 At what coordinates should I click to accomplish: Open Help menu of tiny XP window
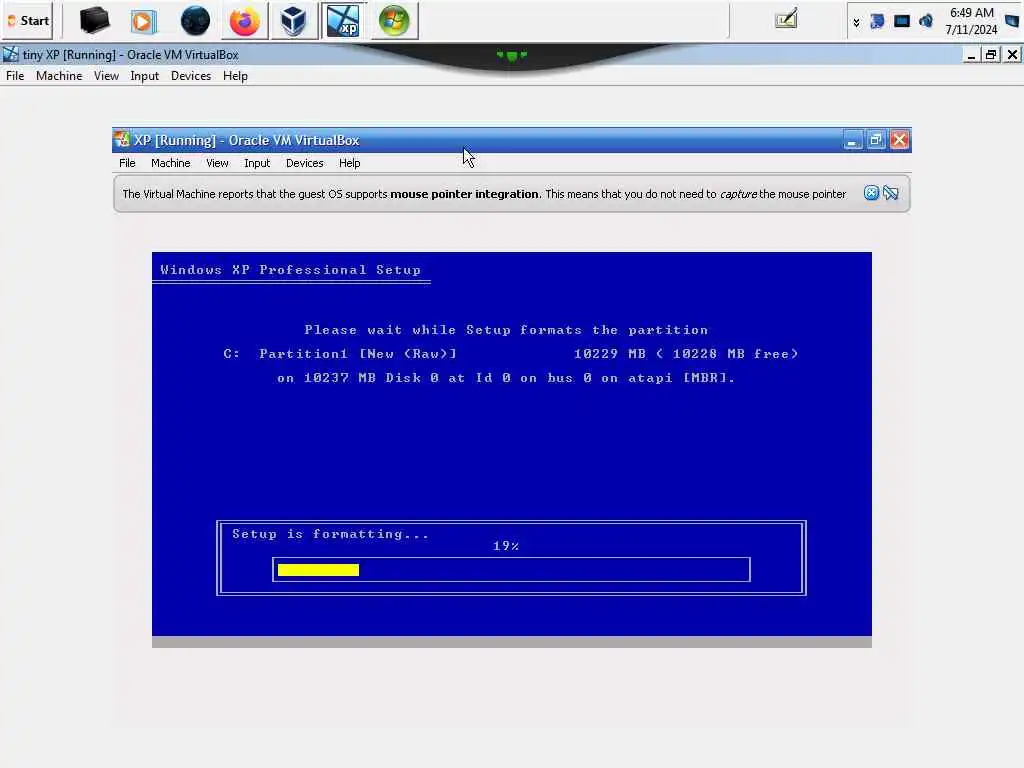pyautogui.click(x=235, y=76)
